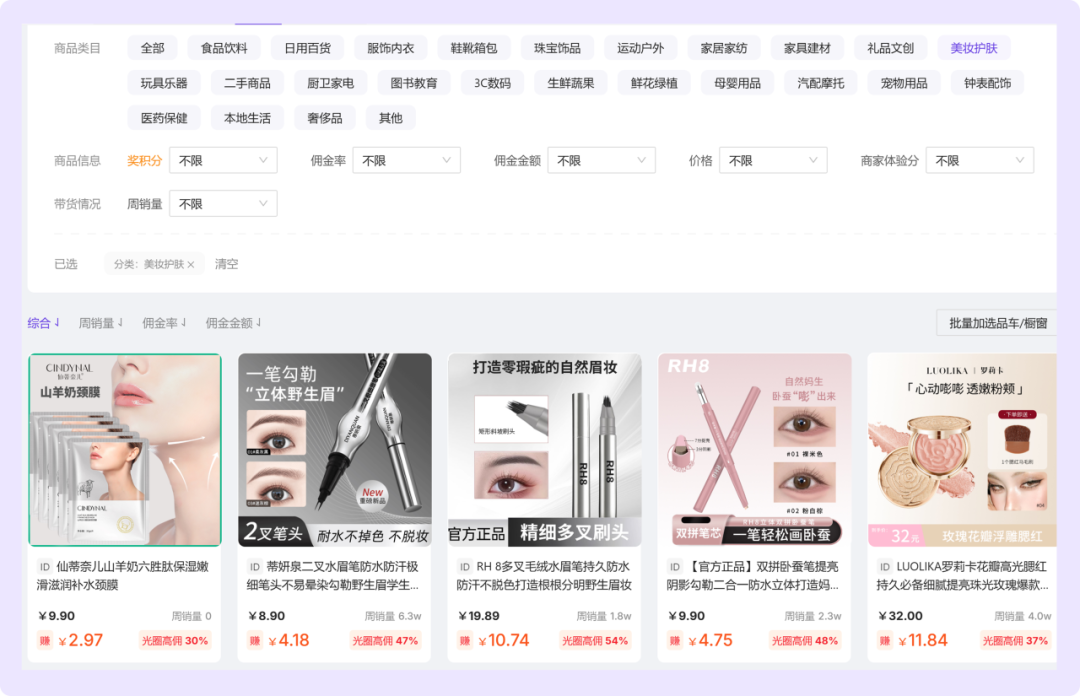This screenshot has width=1080, height=696.
Task: Open the 山羊奶颈膜 product image
Action: [125, 450]
